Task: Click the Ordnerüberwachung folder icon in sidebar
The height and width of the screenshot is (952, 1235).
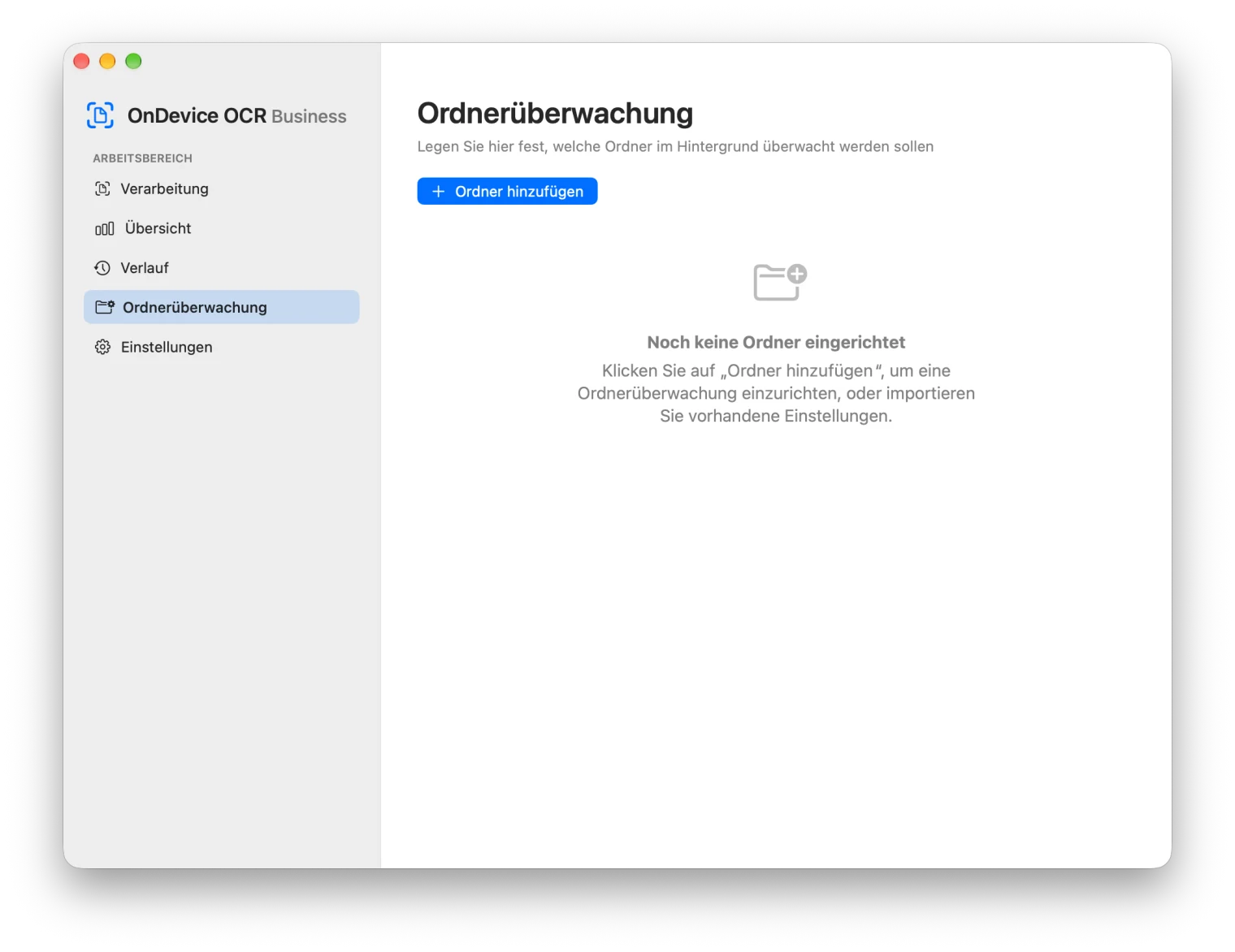Action: 105,307
